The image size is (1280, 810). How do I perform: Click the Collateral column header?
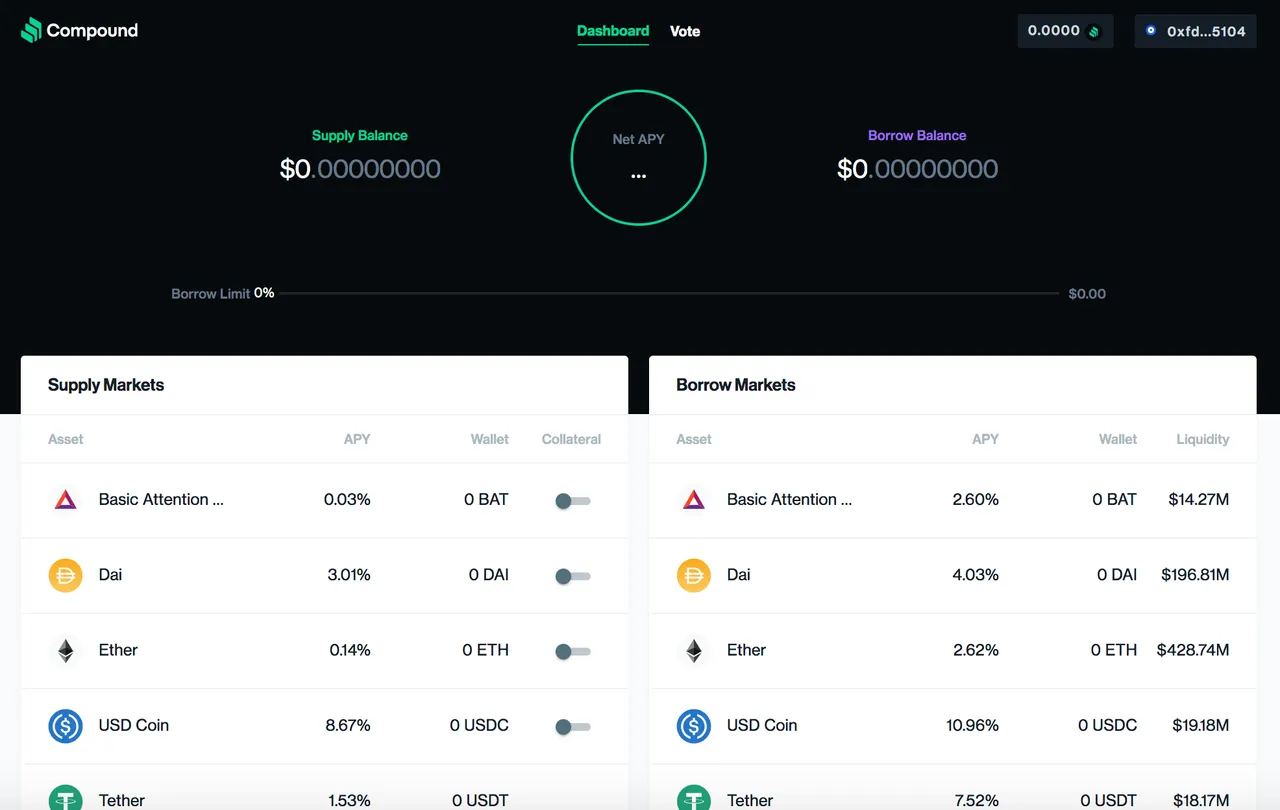pos(571,439)
